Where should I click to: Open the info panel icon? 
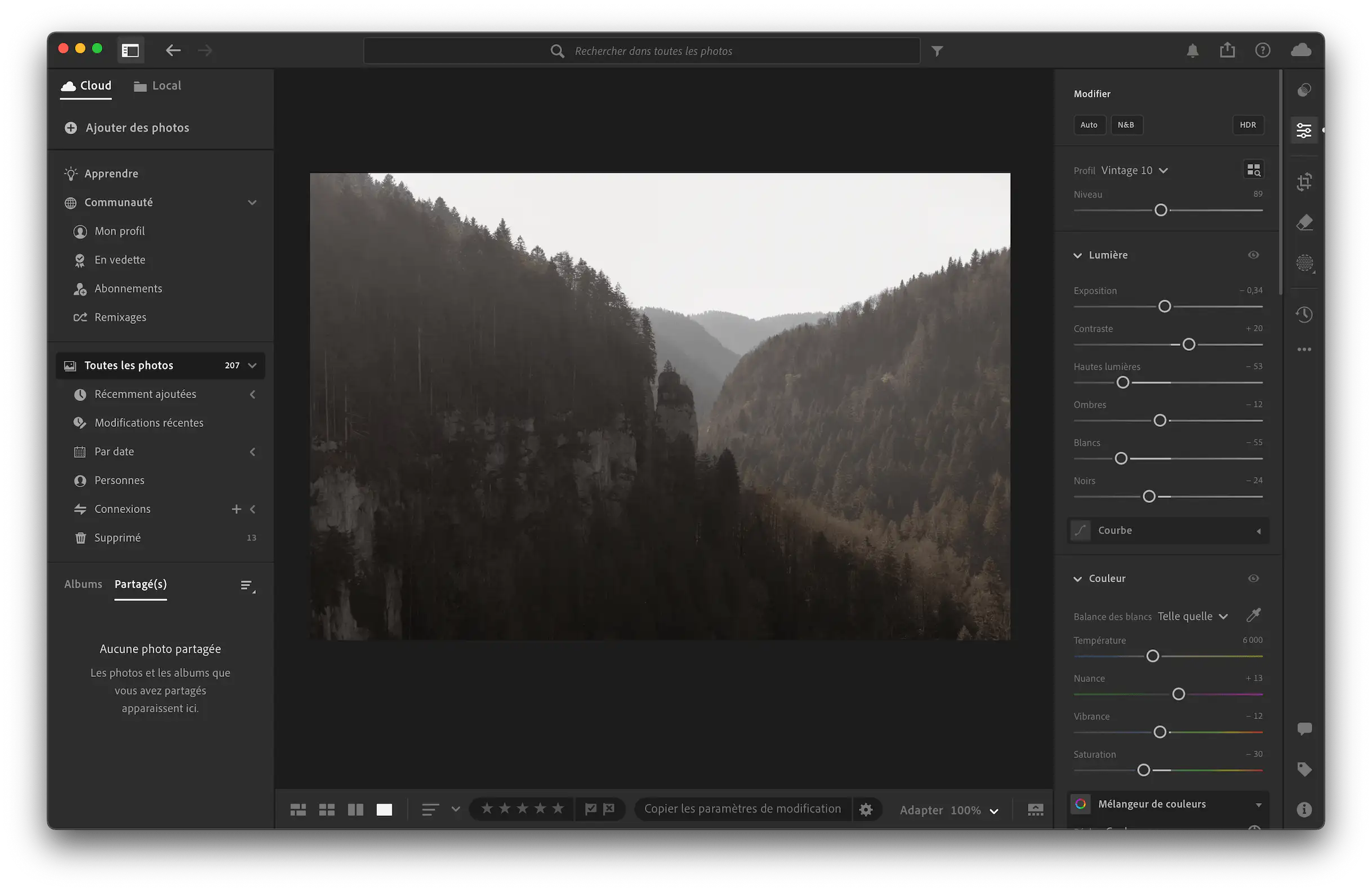tap(1304, 810)
